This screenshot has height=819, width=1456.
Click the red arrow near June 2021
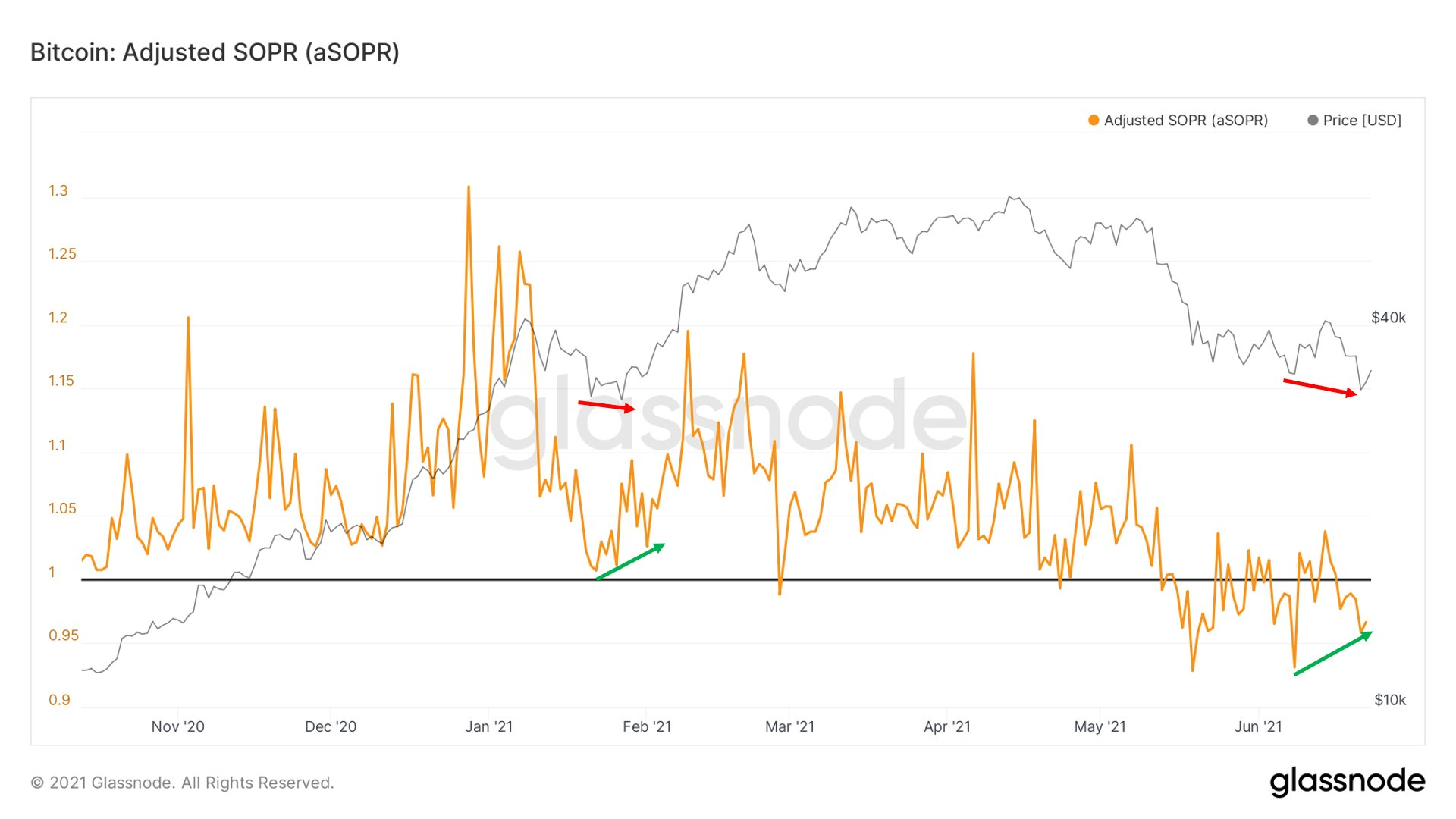(1319, 388)
